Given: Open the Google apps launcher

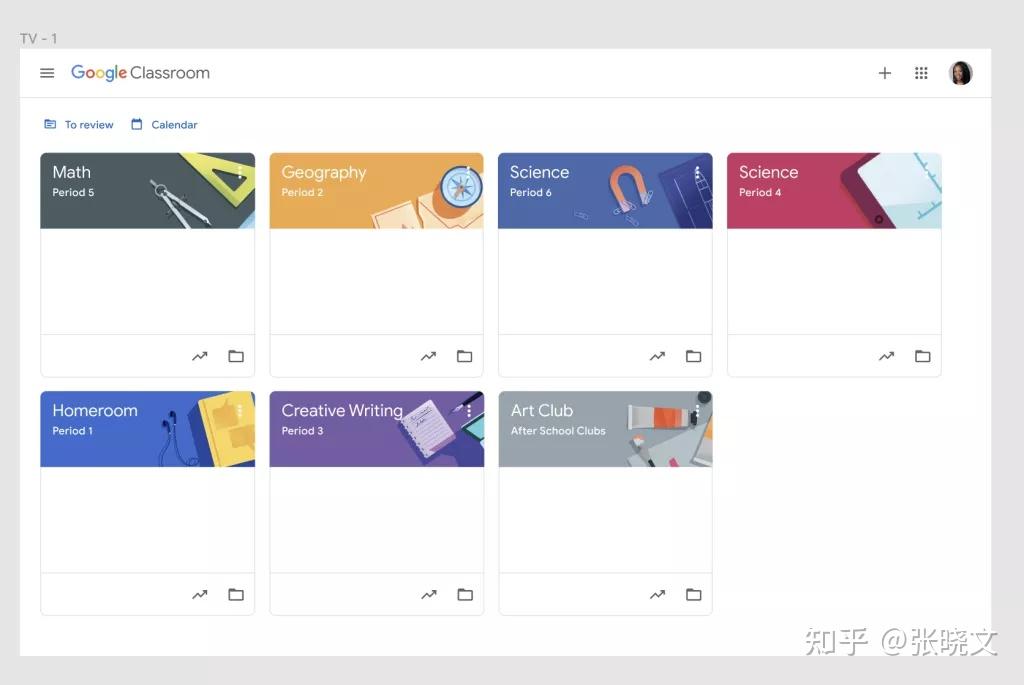Looking at the screenshot, I should click(921, 72).
